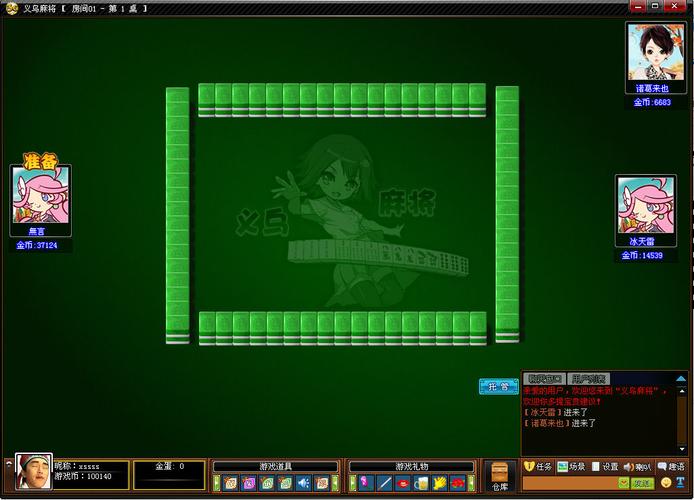Click chat scrollbar up arrow
Image resolution: width=694 pixels, height=500 pixels.
(682, 391)
